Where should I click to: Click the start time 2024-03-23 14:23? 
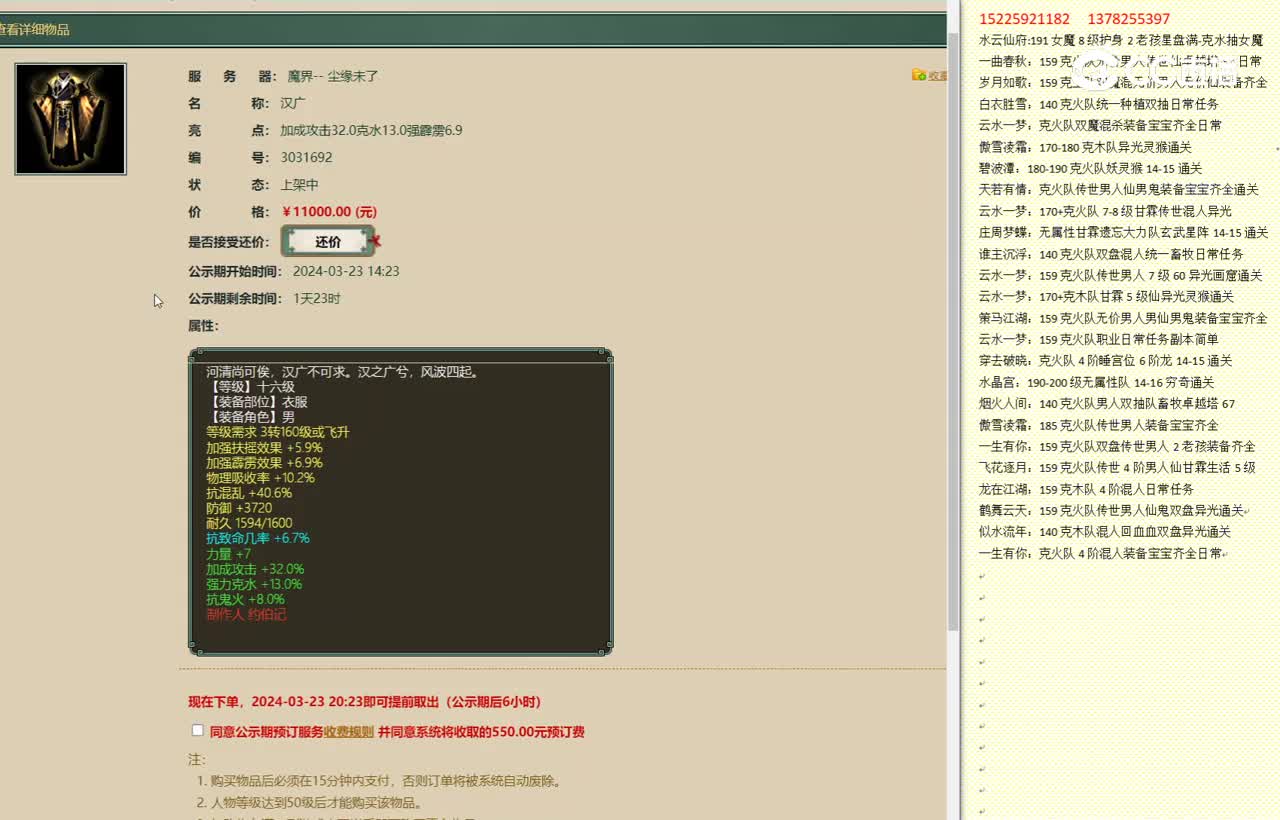pyautogui.click(x=346, y=271)
